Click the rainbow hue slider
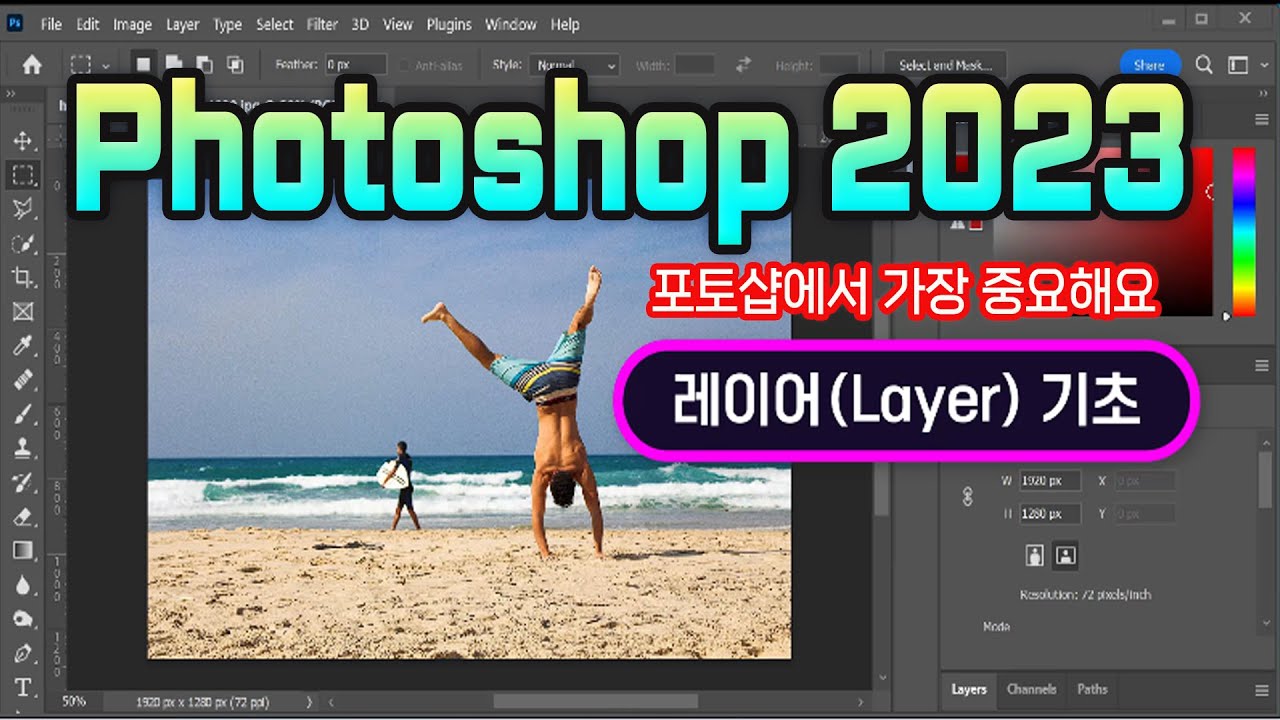The image size is (1280, 720). (1243, 232)
